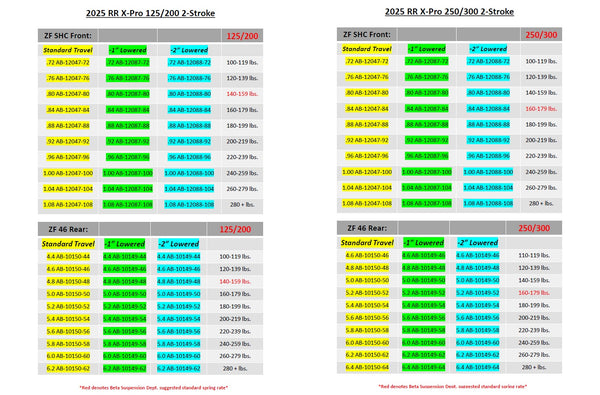Select 'ZF 46 Rear:' header in 125/200 chart

pos(68,229)
